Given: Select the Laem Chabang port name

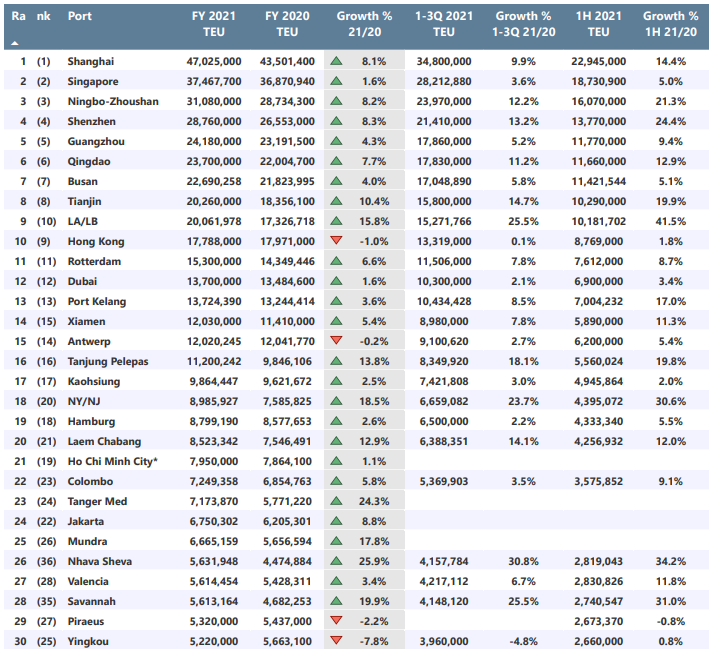Looking at the screenshot, I should coord(104,442).
